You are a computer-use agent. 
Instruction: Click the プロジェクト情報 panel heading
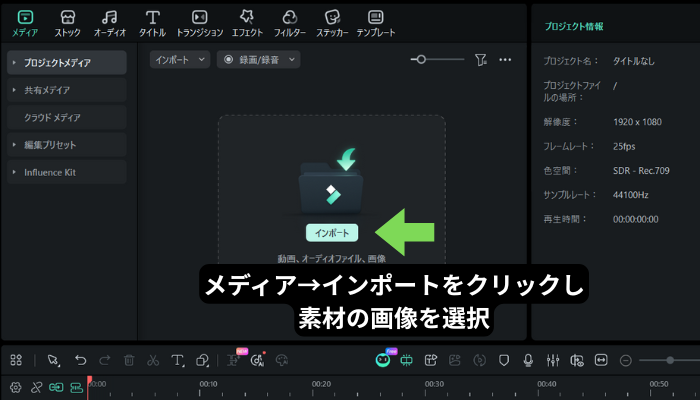pyautogui.click(x=574, y=26)
